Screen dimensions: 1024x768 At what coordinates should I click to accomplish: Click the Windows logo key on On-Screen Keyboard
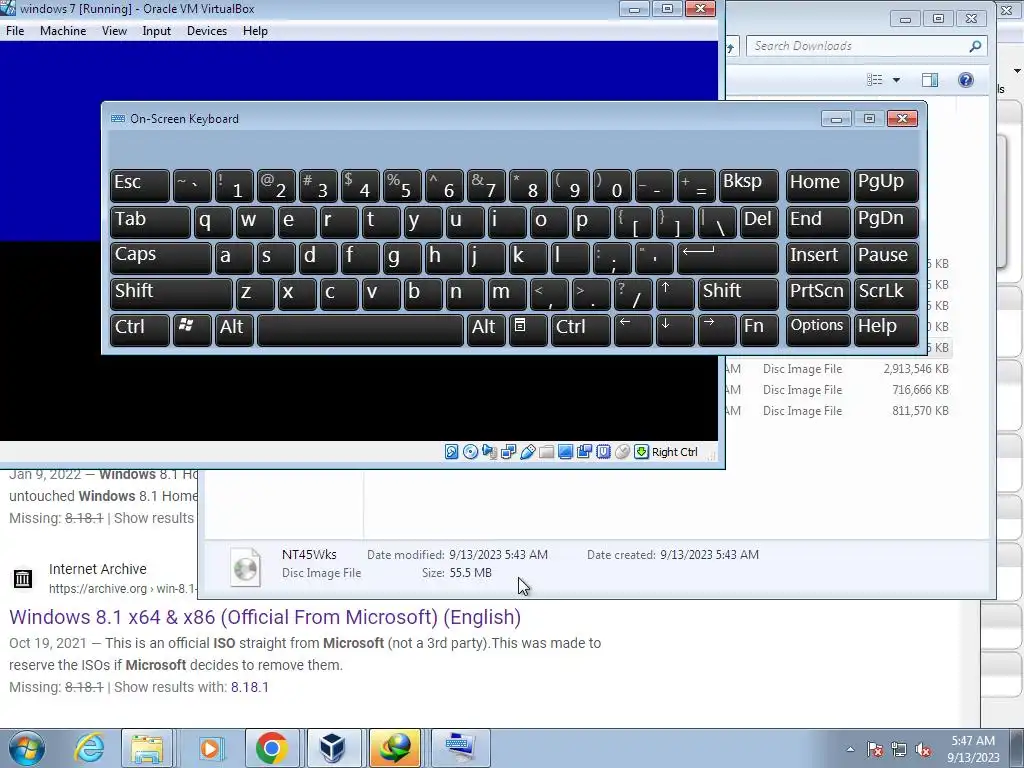tap(192, 329)
